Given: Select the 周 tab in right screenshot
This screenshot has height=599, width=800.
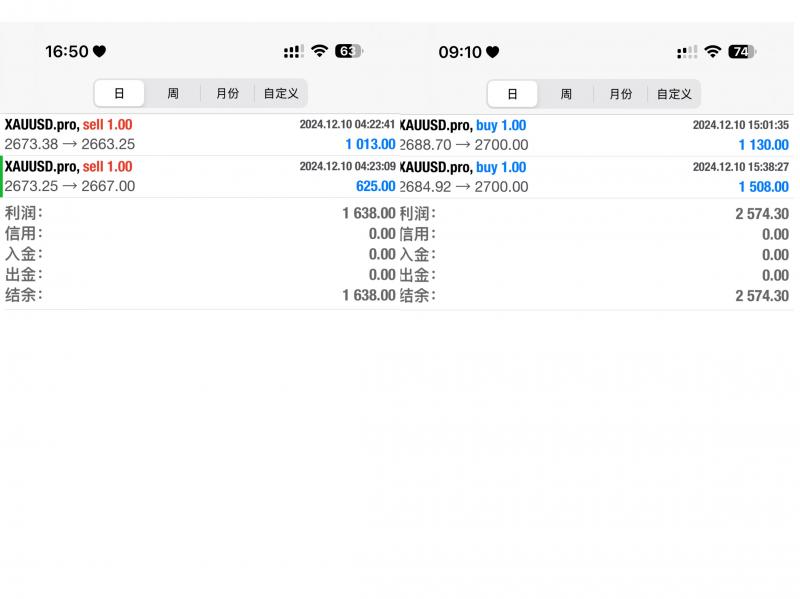Looking at the screenshot, I should (x=566, y=94).
